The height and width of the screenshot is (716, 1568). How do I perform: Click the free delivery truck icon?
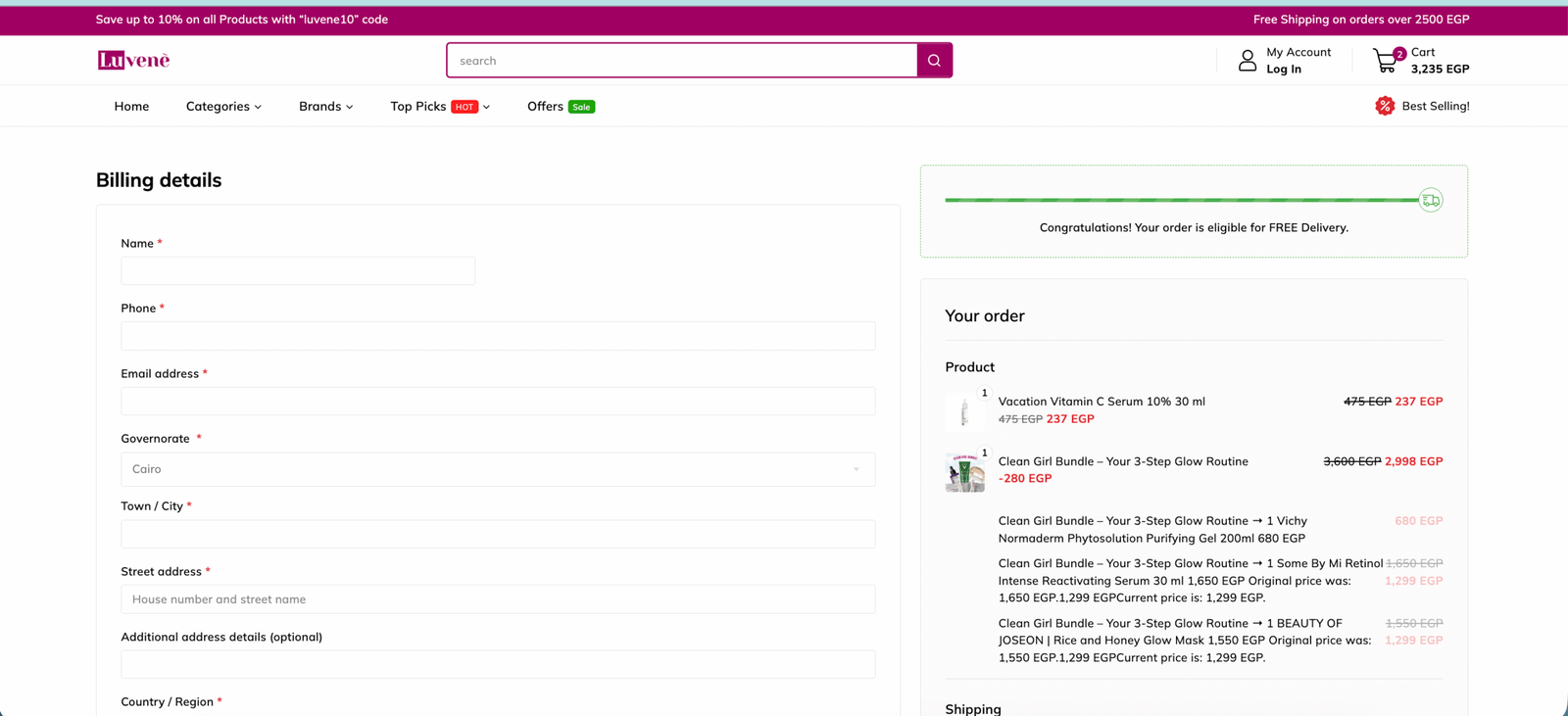pyautogui.click(x=1430, y=200)
